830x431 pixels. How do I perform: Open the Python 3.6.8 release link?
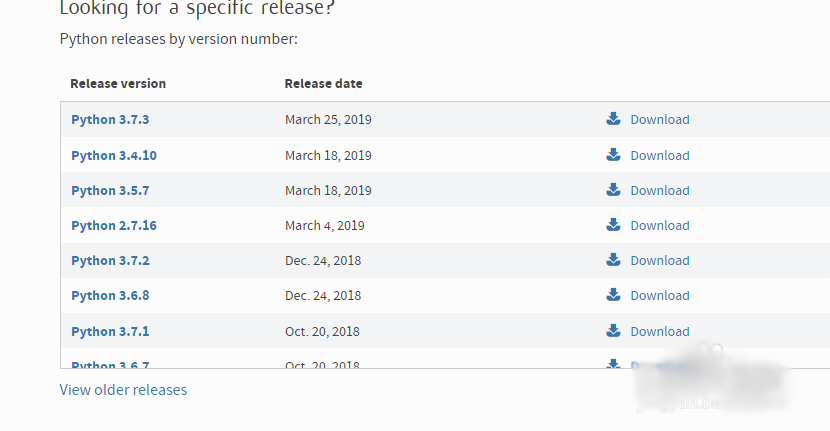(x=110, y=295)
